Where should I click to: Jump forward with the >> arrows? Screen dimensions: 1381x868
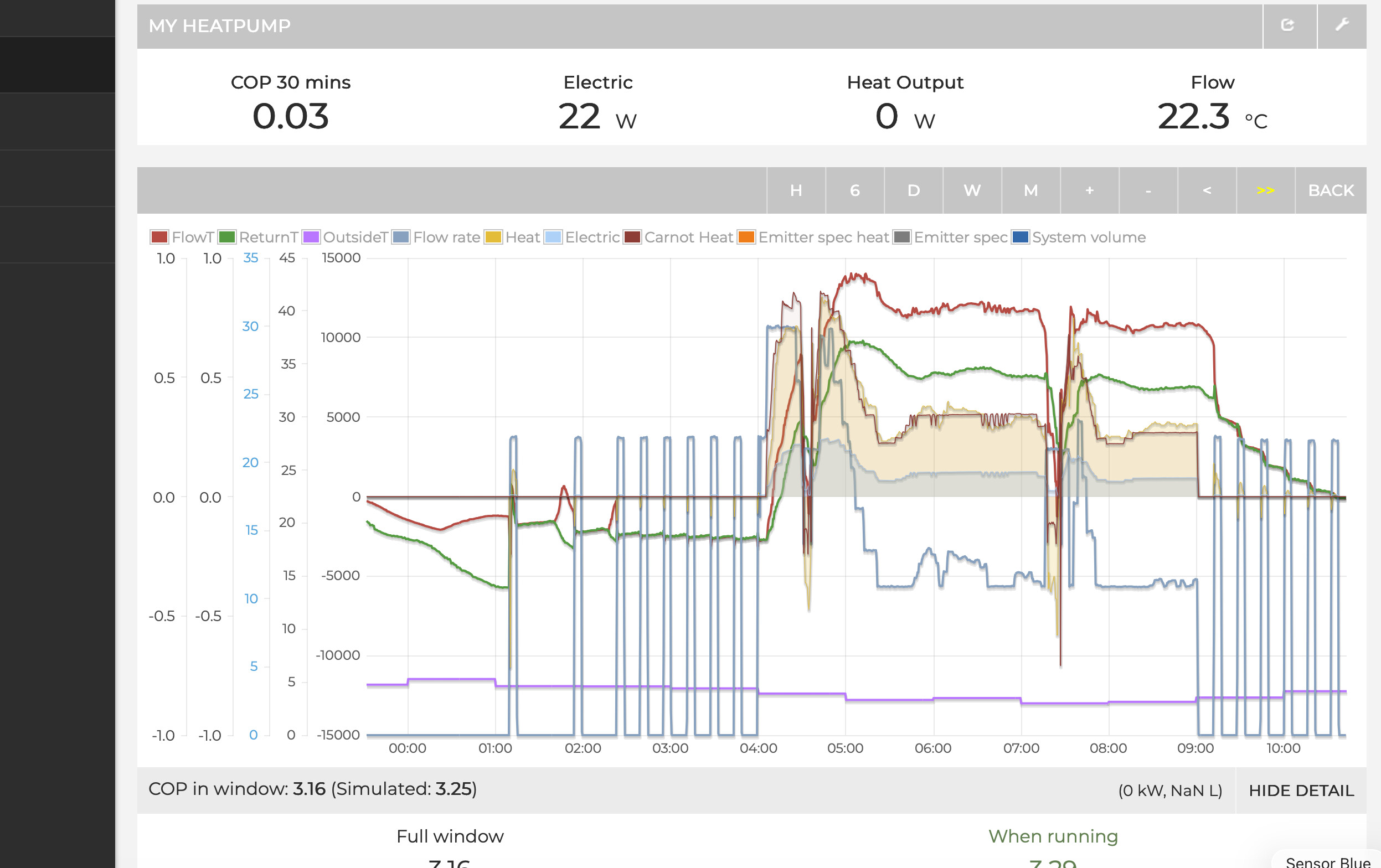click(1265, 190)
